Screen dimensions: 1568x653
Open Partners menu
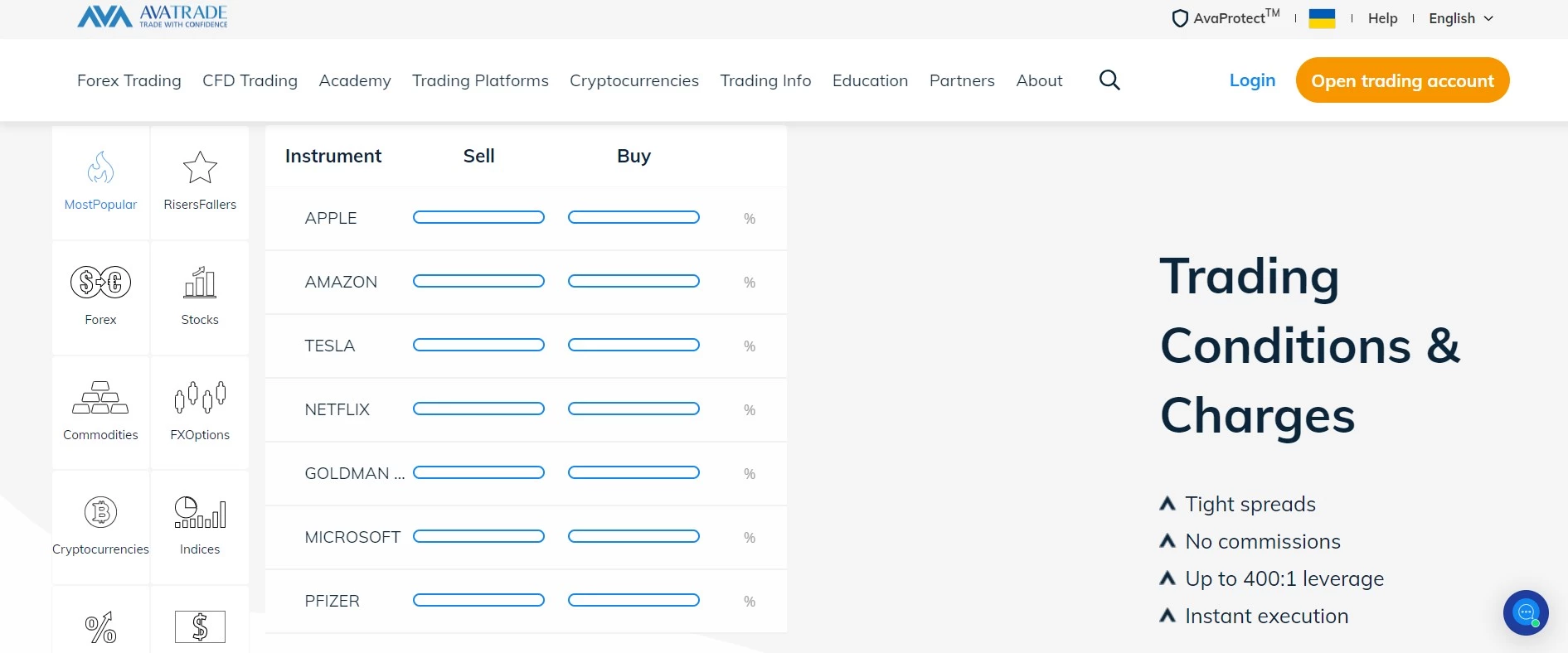(962, 80)
